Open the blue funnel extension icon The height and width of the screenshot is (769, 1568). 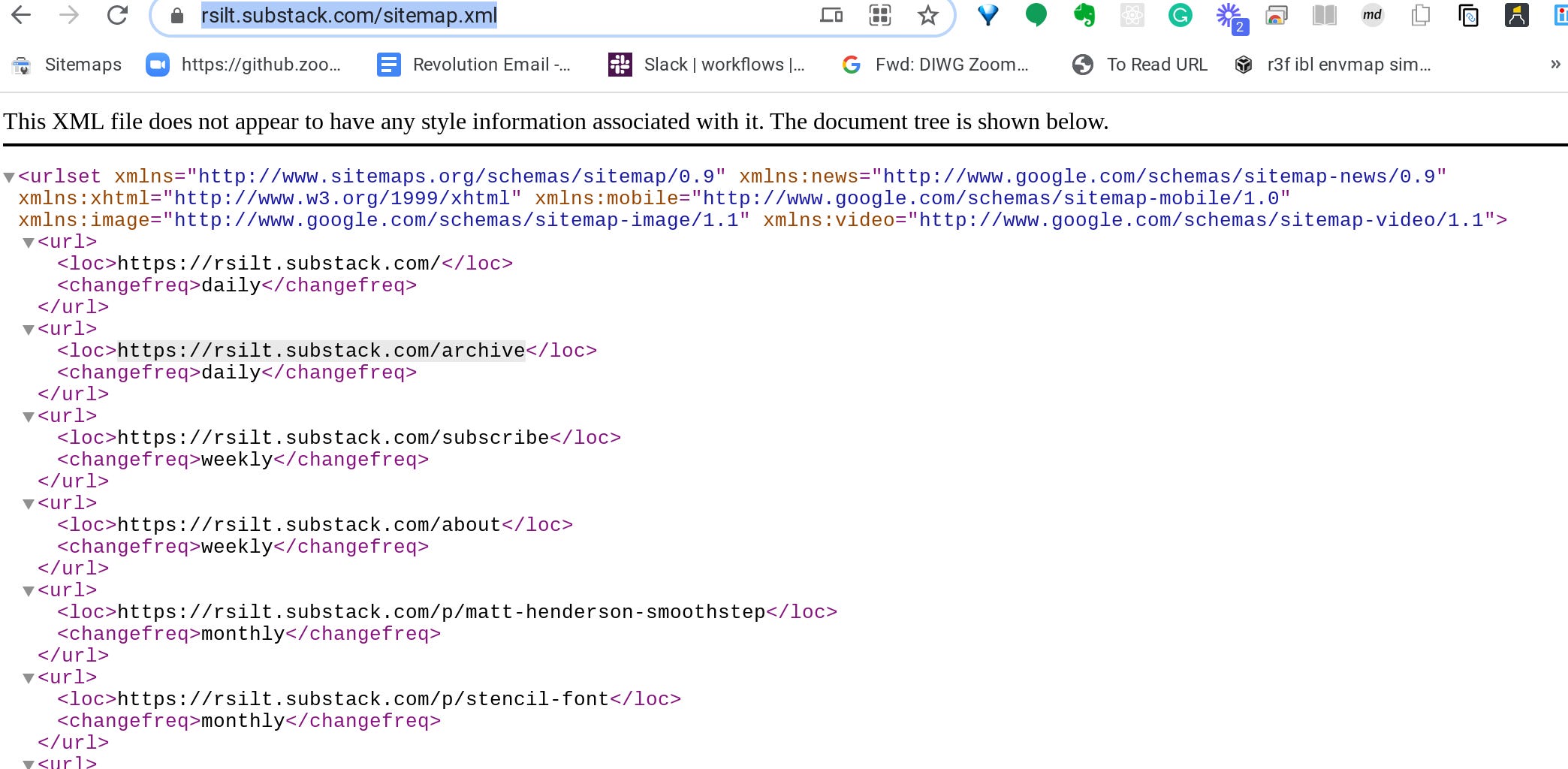(987, 14)
